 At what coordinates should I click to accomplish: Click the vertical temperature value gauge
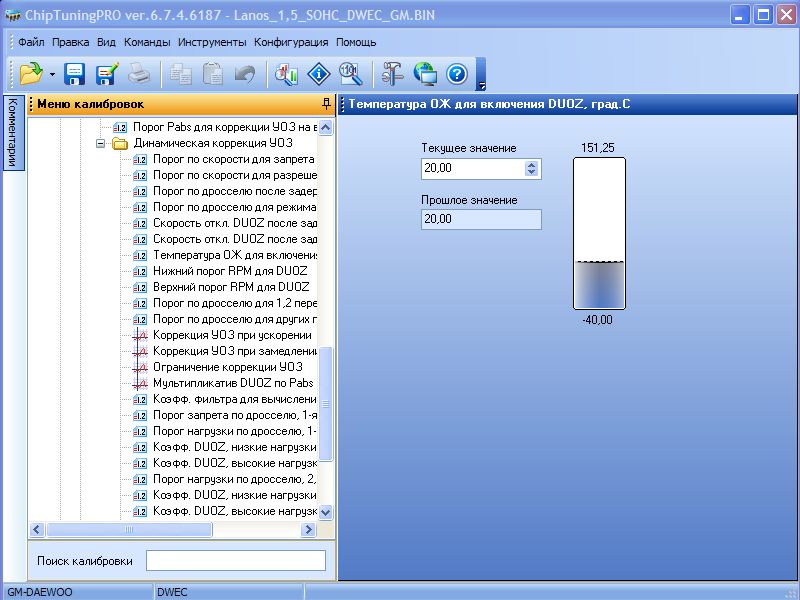click(599, 233)
